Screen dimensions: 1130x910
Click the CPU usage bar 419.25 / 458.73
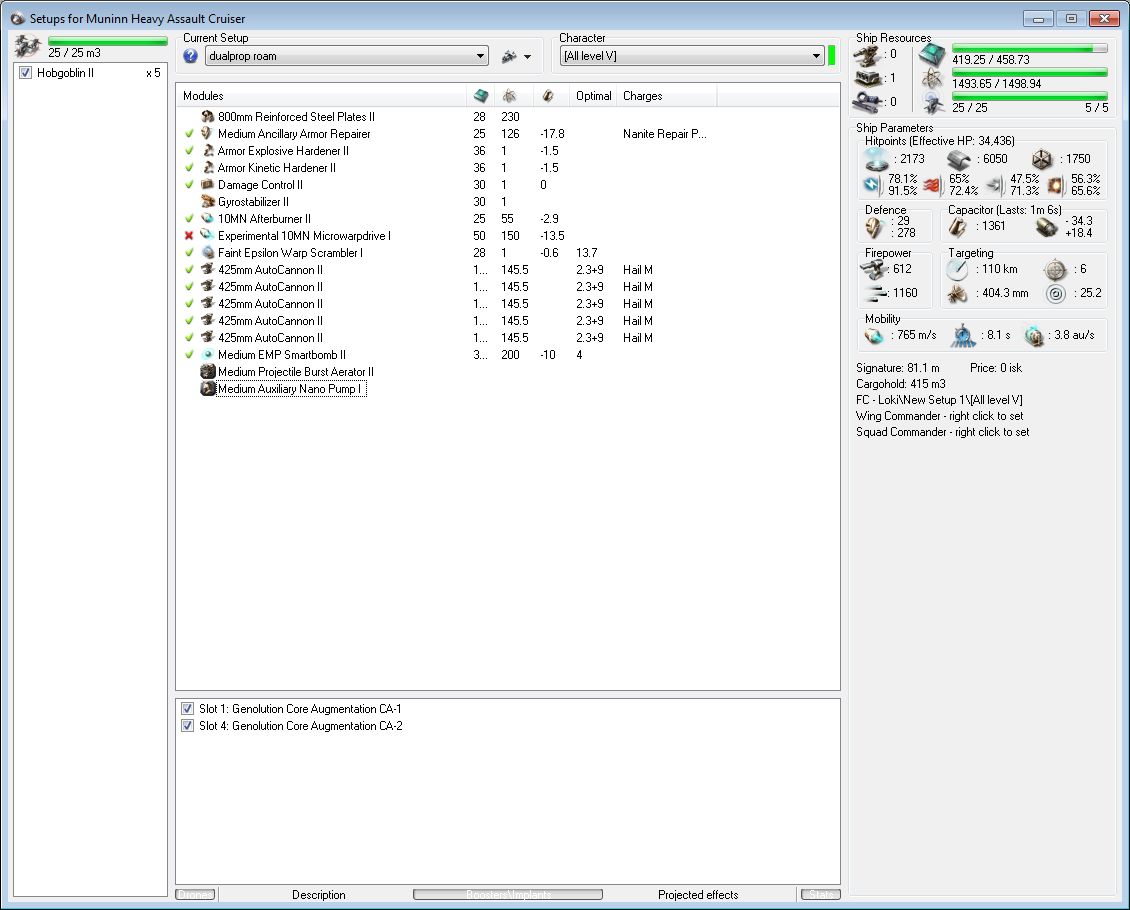(x=1029, y=49)
